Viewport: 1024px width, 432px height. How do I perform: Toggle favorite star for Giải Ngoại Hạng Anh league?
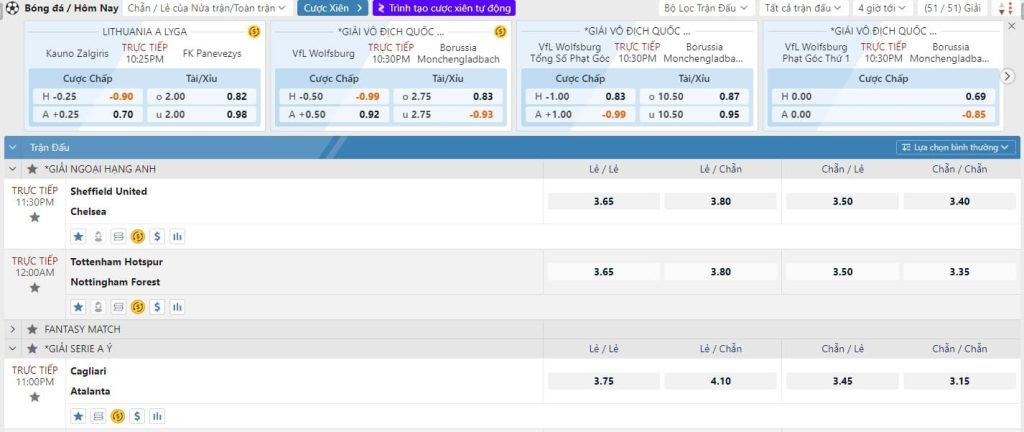point(32,169)
